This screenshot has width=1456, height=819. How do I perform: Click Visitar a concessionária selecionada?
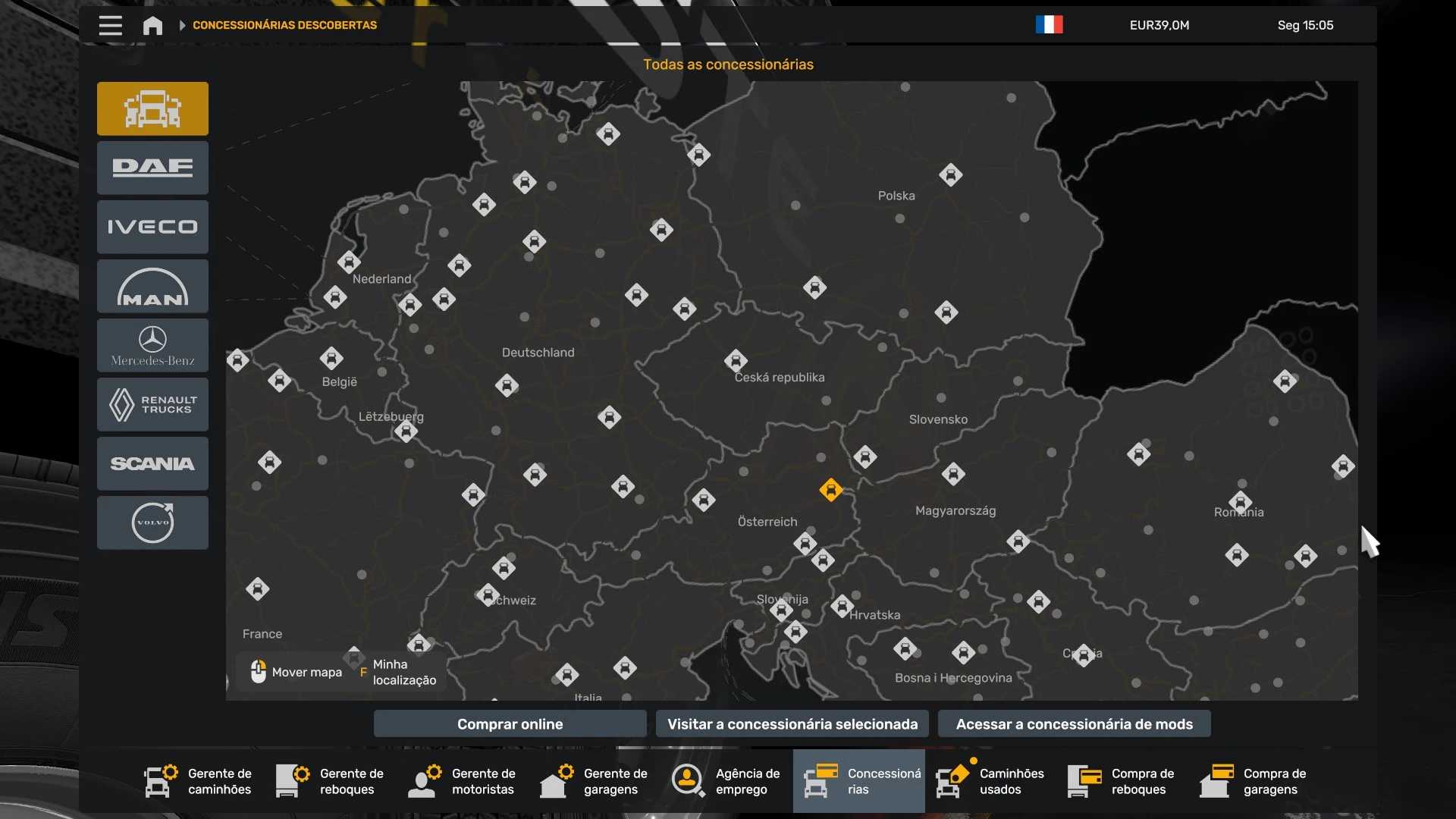tap(792, 724)
